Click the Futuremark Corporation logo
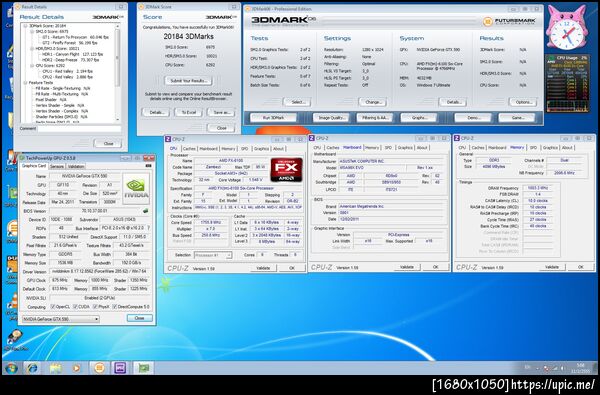 509,21
